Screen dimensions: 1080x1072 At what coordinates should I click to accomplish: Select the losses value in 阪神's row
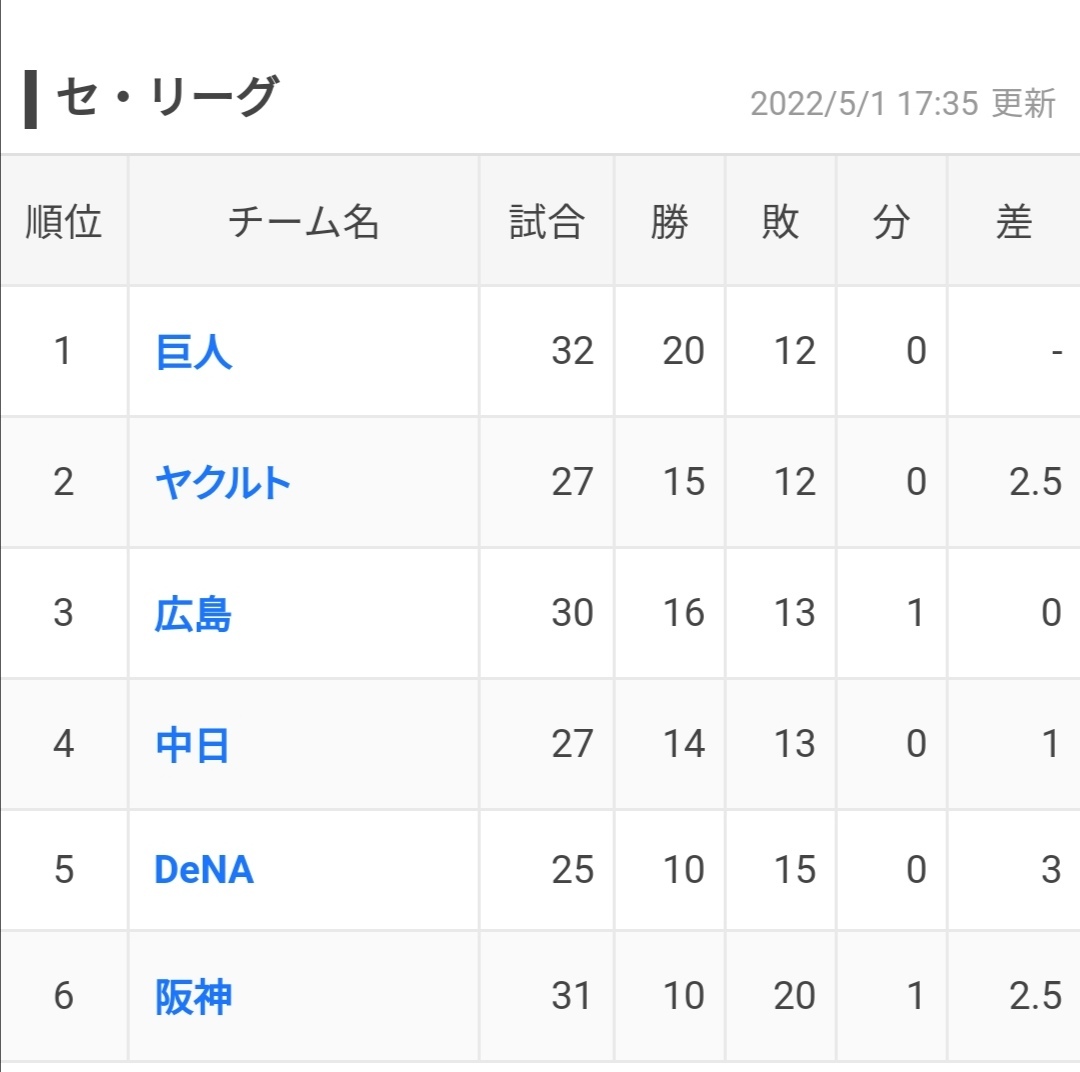(795, 997)
